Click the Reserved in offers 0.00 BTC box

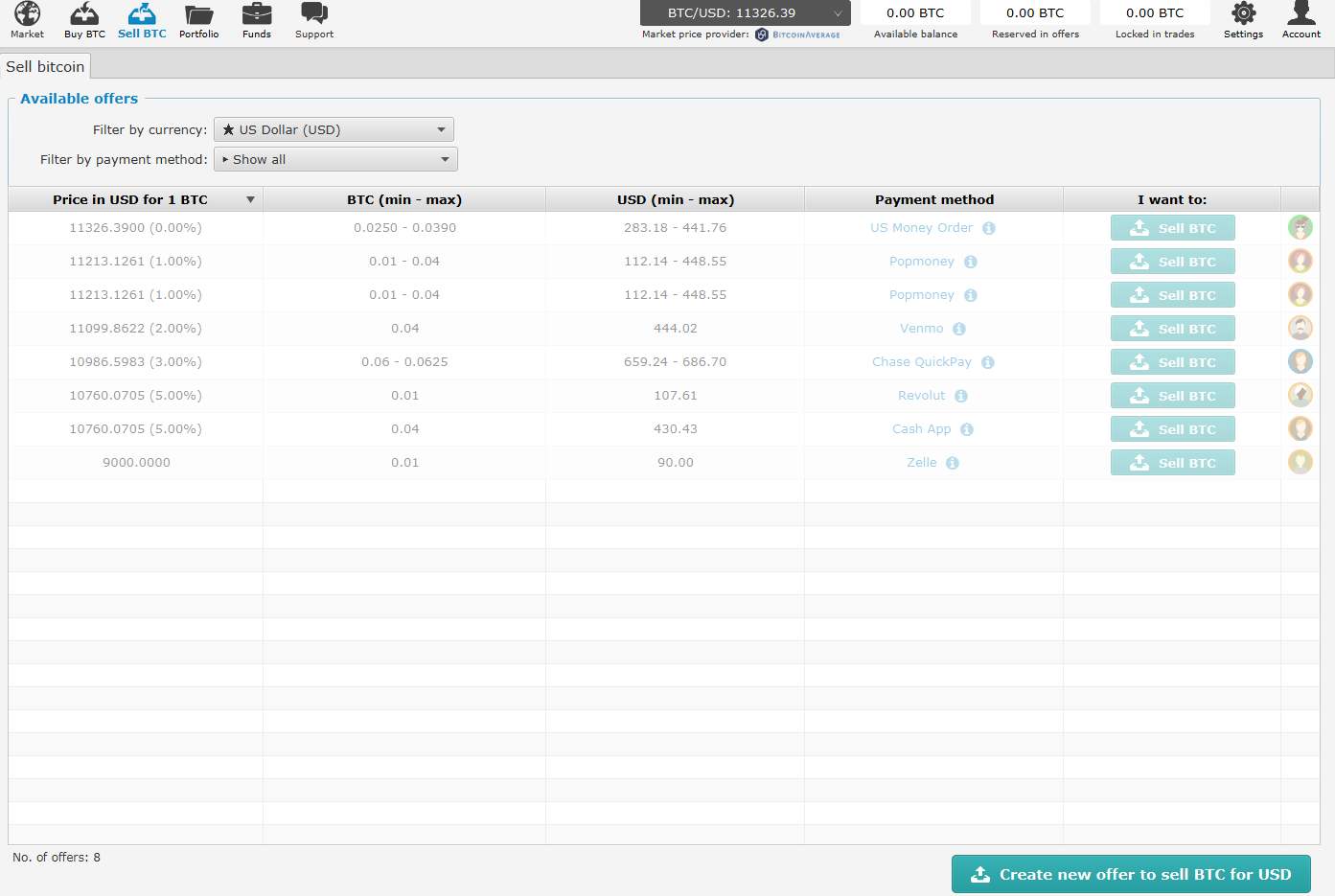[x=1035, y=12]
